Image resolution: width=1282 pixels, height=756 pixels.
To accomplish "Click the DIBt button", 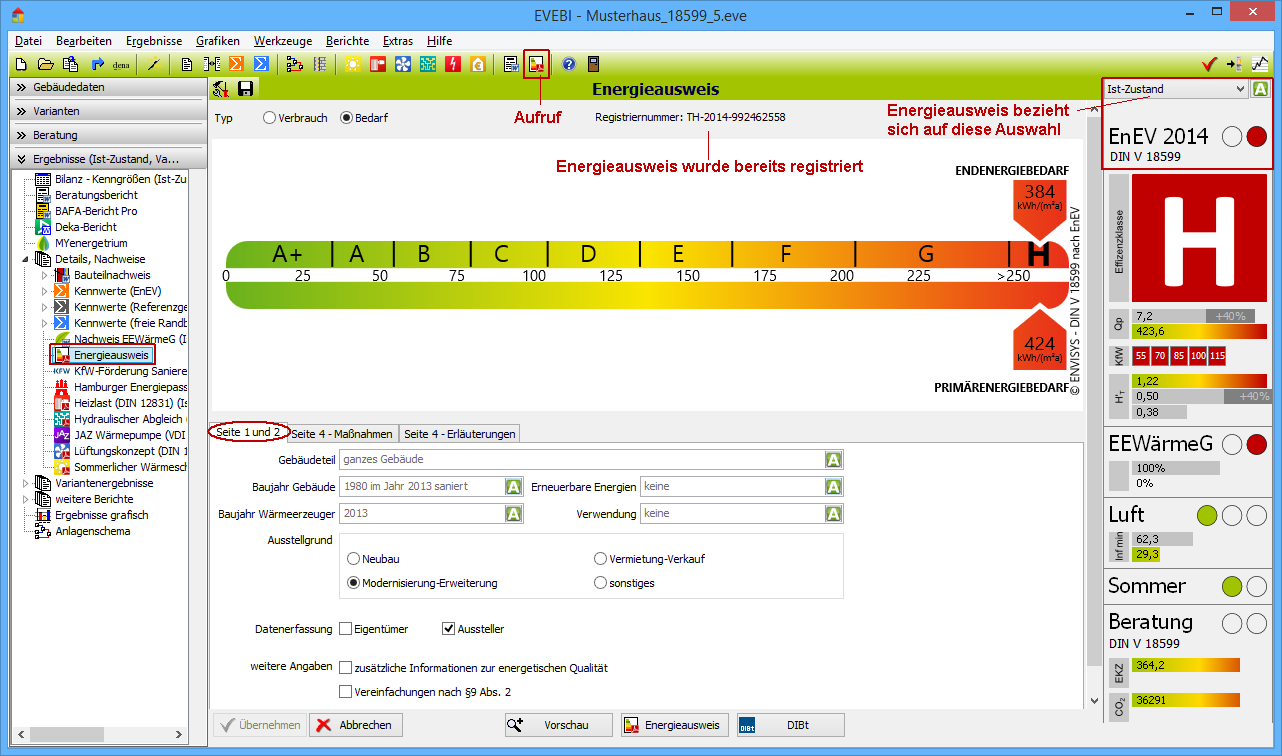I will [x=790, y=725].
